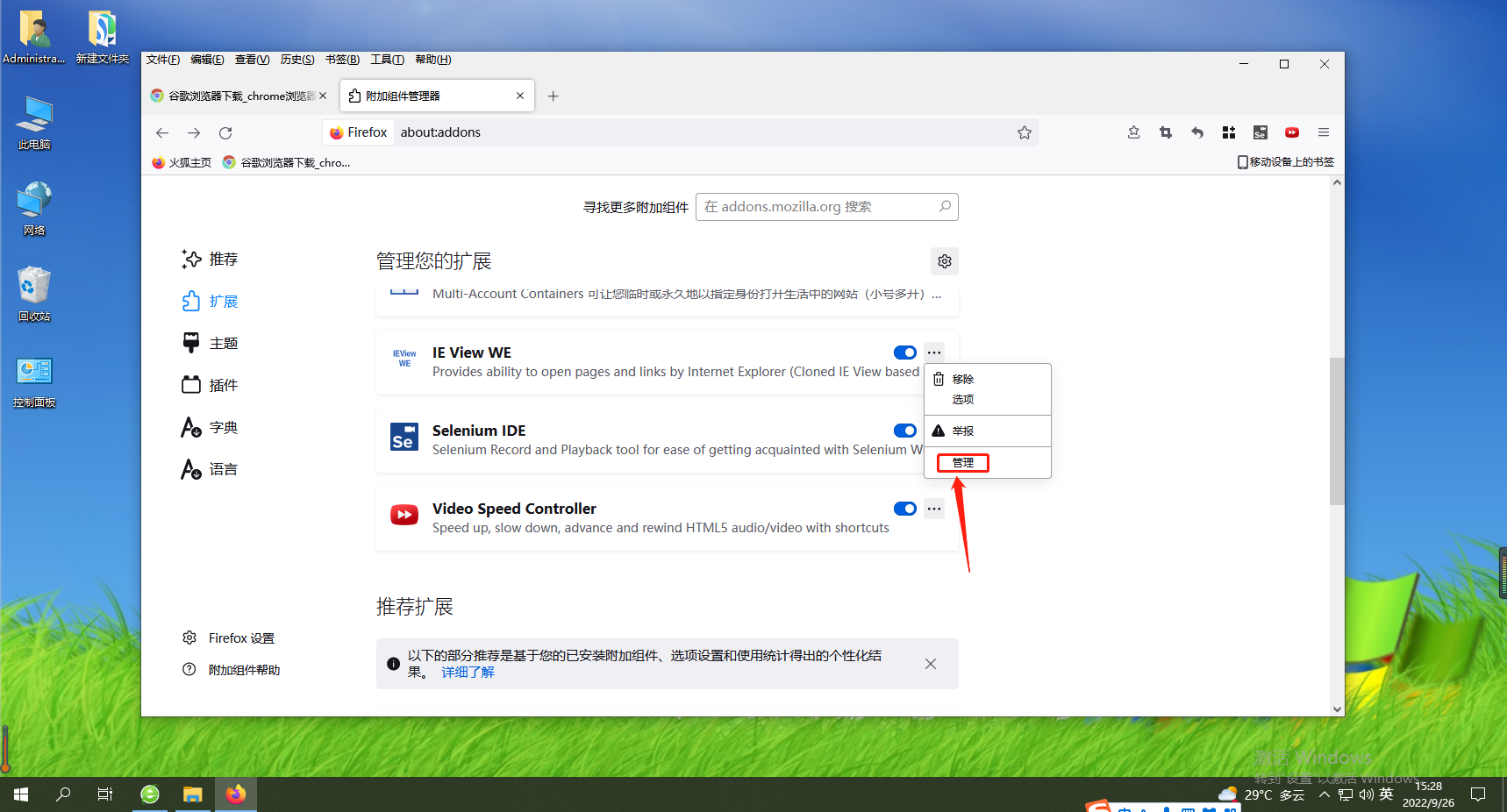
Task: Click the search magnifier in addons search
Action: [x=945, y=207]
